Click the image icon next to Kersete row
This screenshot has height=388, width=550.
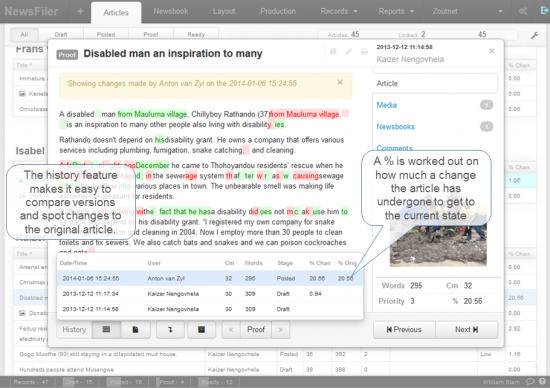tap(22, 94)
